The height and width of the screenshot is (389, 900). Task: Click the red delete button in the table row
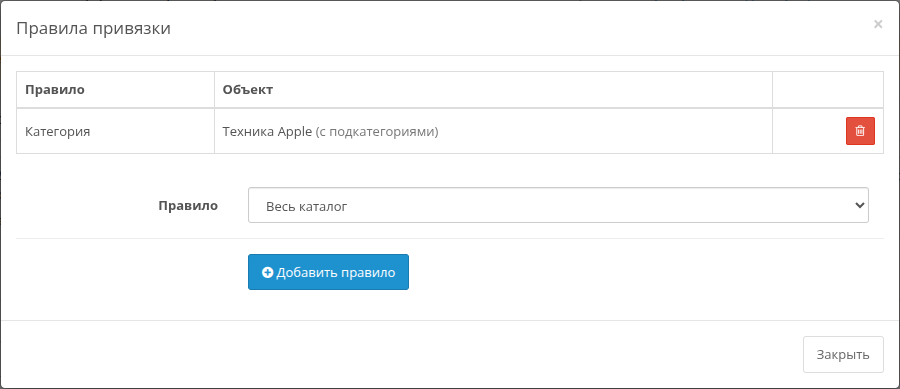[x=860, y=131]
